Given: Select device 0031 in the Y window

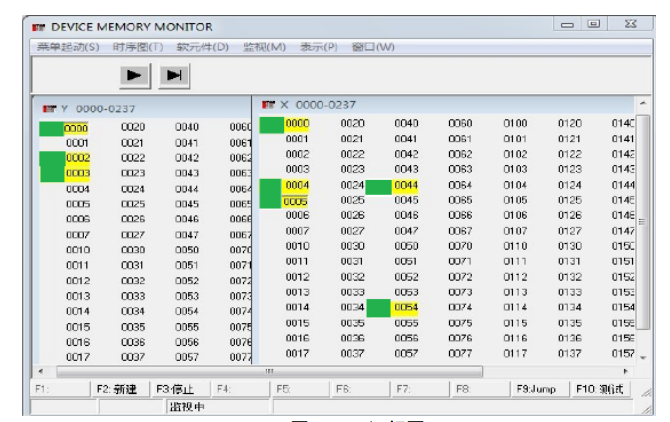Looking at the screenshot, I should click(x=132, y=265).
